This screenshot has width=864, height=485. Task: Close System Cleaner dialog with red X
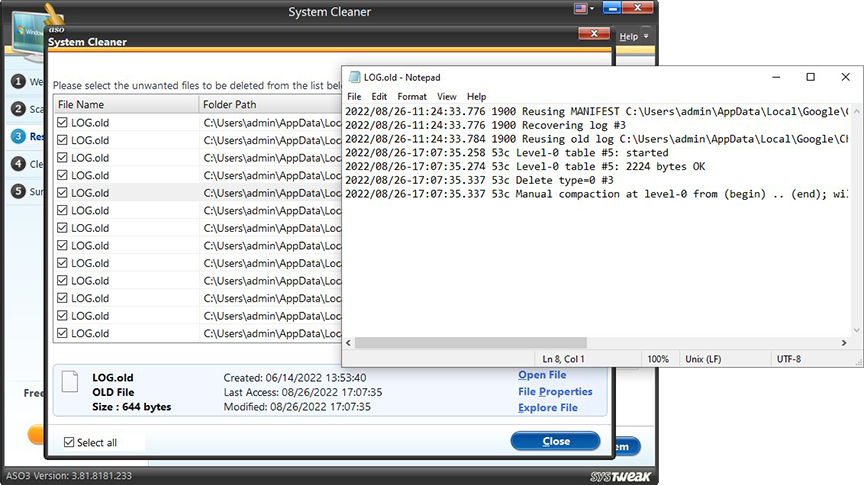[594, 34]
